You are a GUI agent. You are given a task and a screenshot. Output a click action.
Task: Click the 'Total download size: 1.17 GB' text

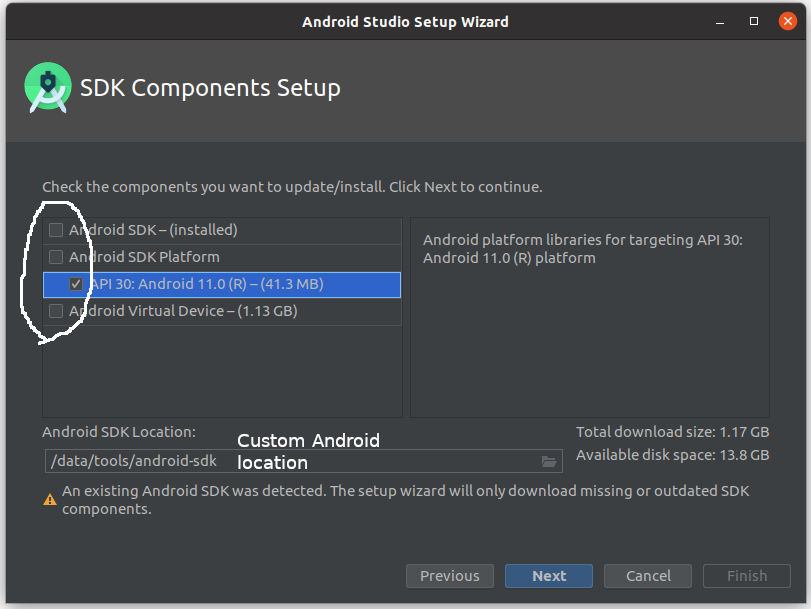(672, 432)
